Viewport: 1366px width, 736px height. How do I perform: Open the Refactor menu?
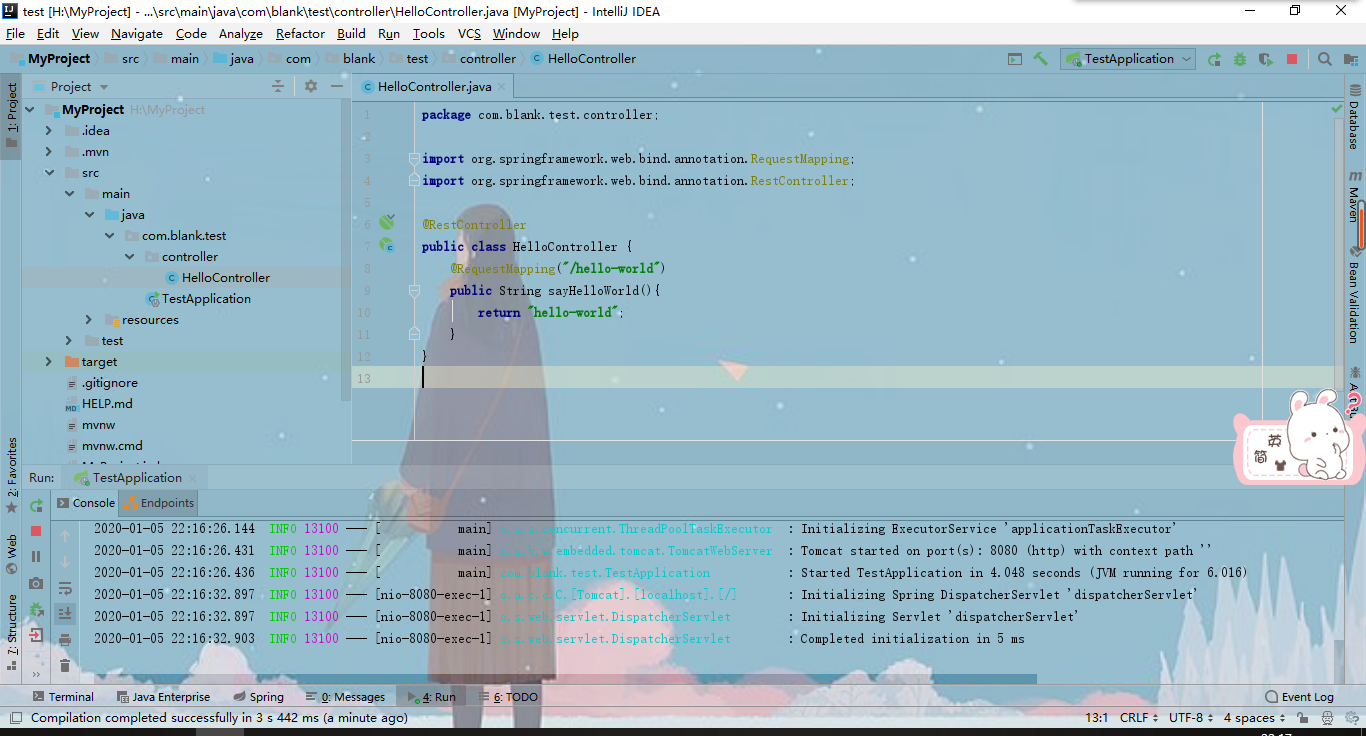coord(300,33)
